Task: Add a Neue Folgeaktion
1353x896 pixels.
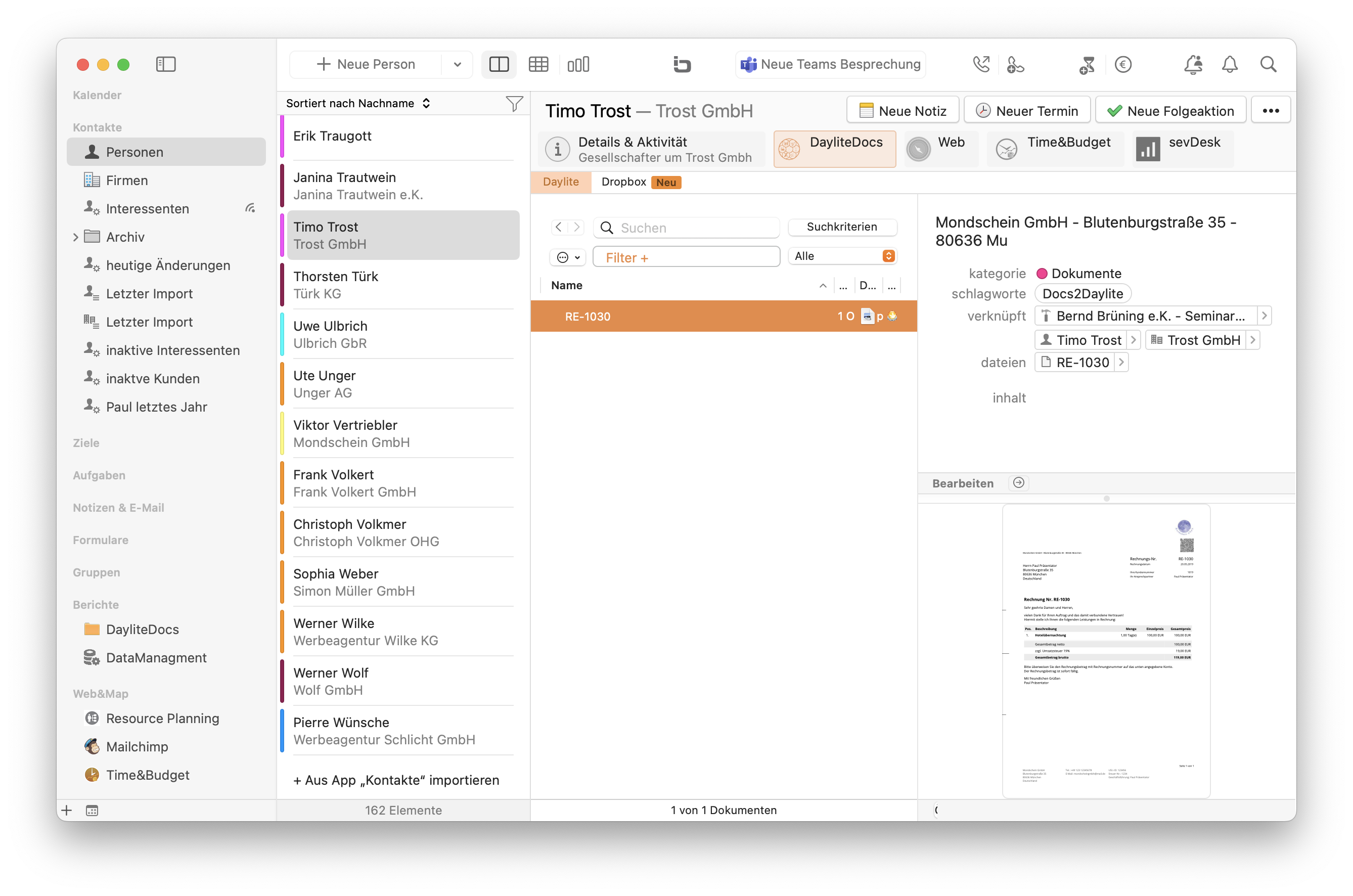Action: point(1170,110)
